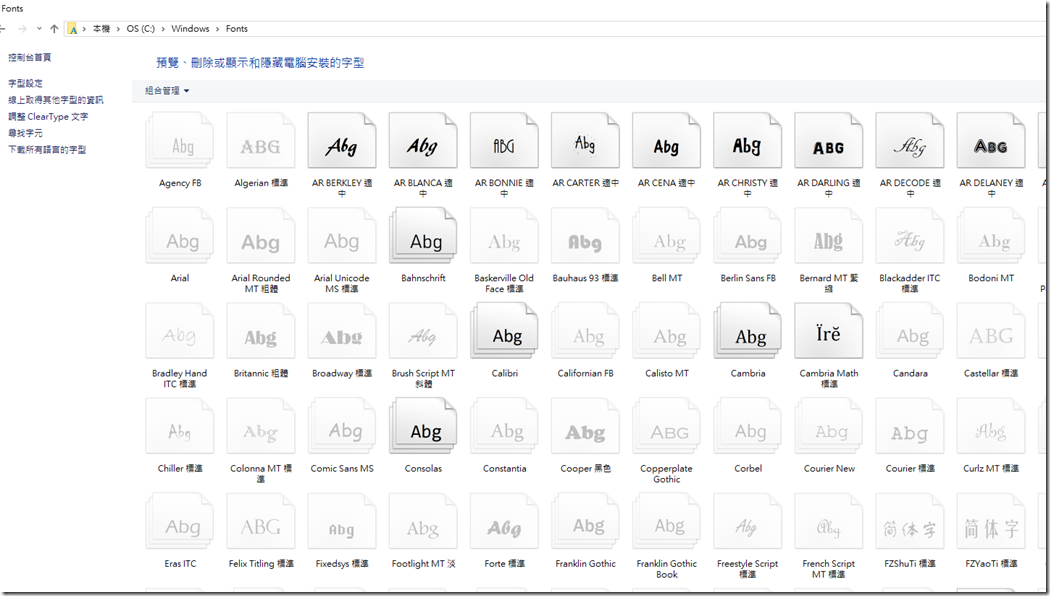Select the Curlz MT font icon
The image size is (1050, 596).
tap(991, 426)
